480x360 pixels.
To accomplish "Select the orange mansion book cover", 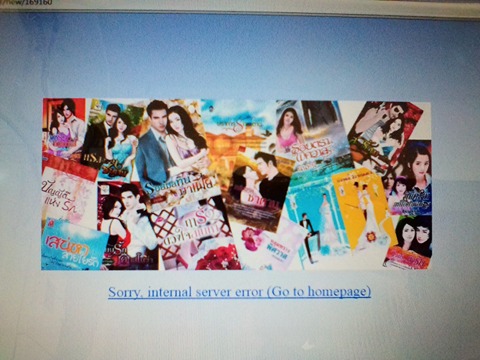I will point(238,133).
